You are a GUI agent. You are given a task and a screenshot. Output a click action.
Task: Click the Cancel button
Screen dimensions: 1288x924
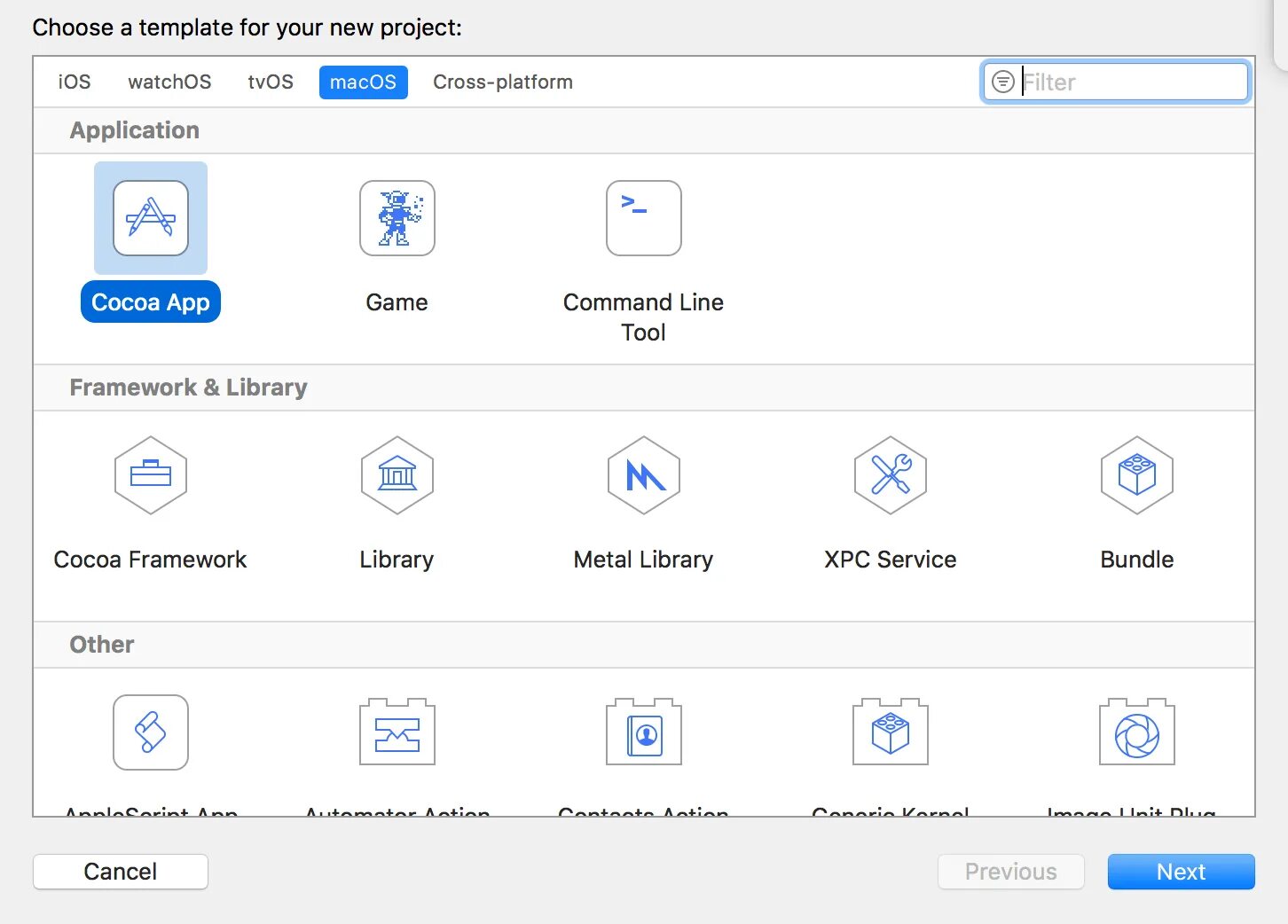click(121, 872)
